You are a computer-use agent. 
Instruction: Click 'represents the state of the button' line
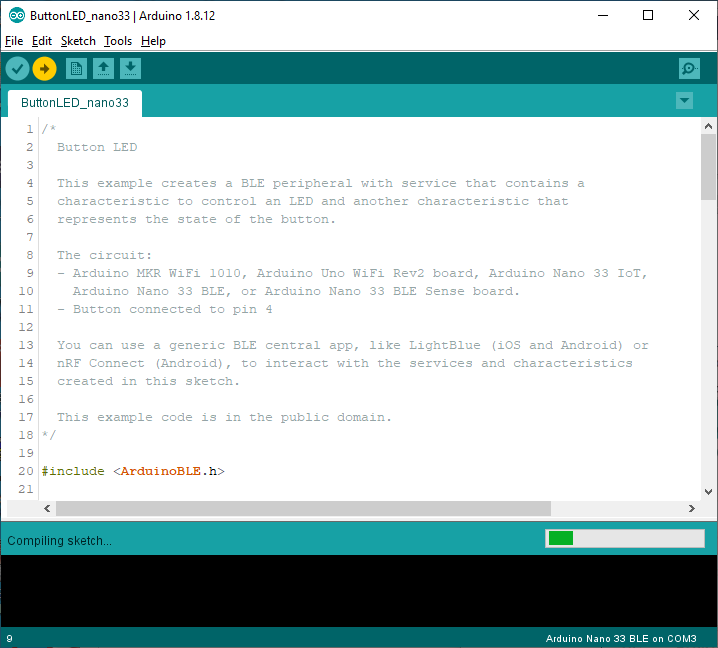click(x=196, y=219)
